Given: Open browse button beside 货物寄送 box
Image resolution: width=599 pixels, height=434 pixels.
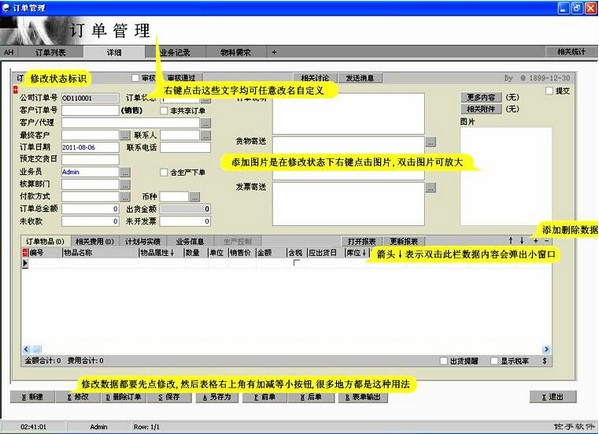Looking at the screenshot, I should pos(431,142).
